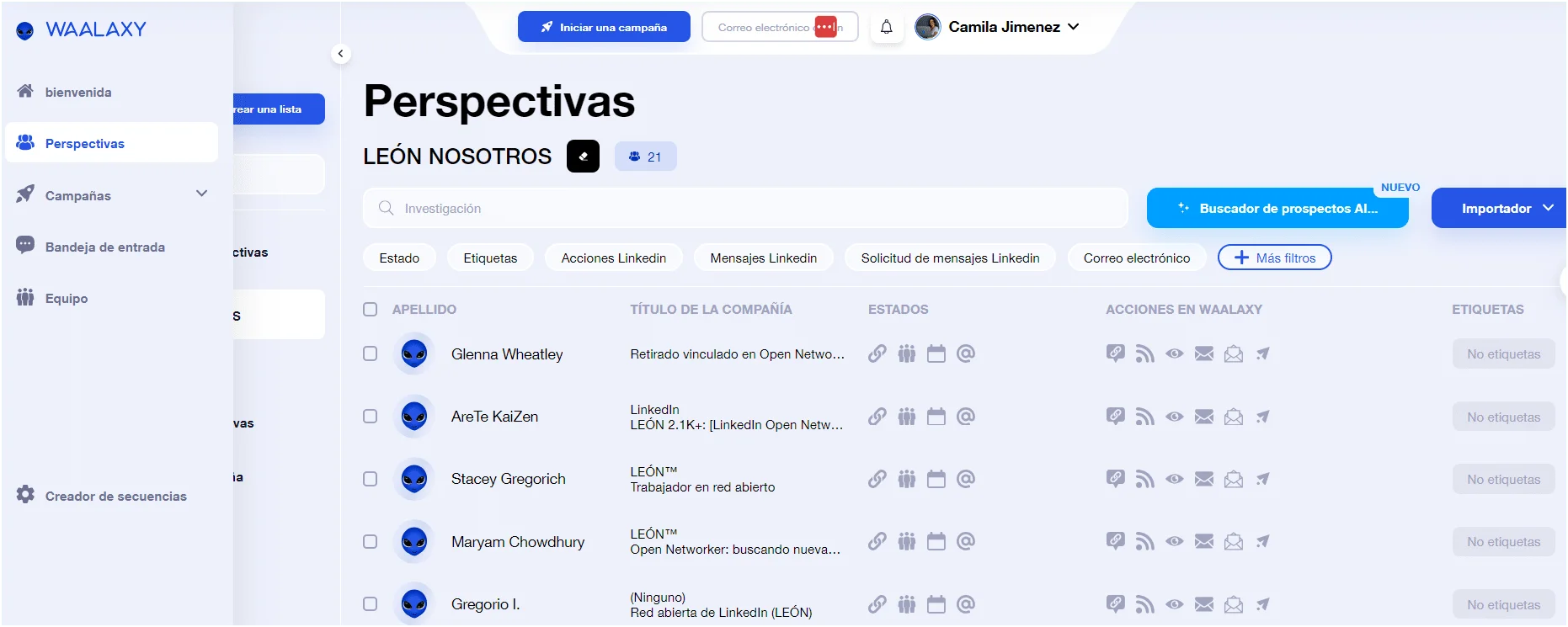Open Glenna Wheatley prospect name

[x=507, y=354]
